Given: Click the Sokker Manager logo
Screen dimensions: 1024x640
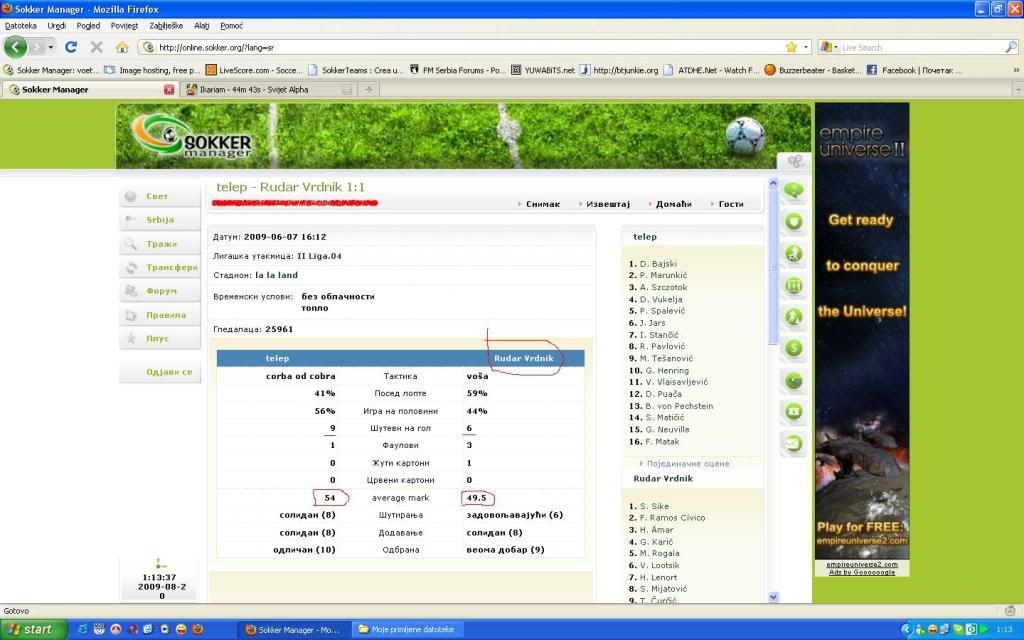Looking at the screenshot, I should click(192, 136).
